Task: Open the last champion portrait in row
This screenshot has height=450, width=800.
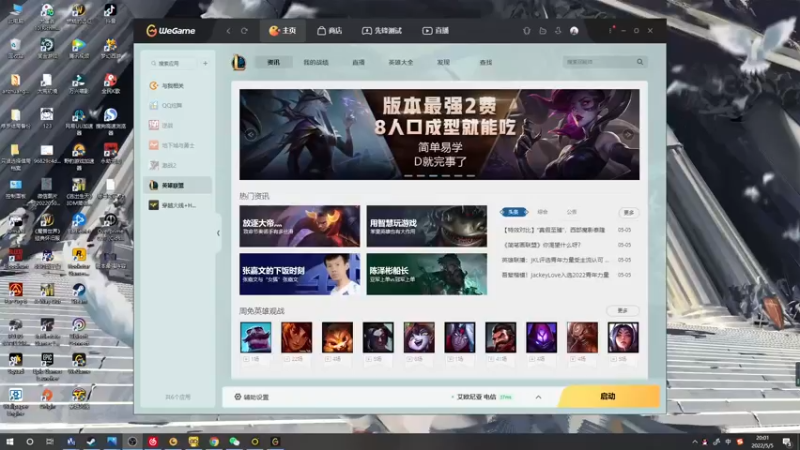Action: click(623, 337)
